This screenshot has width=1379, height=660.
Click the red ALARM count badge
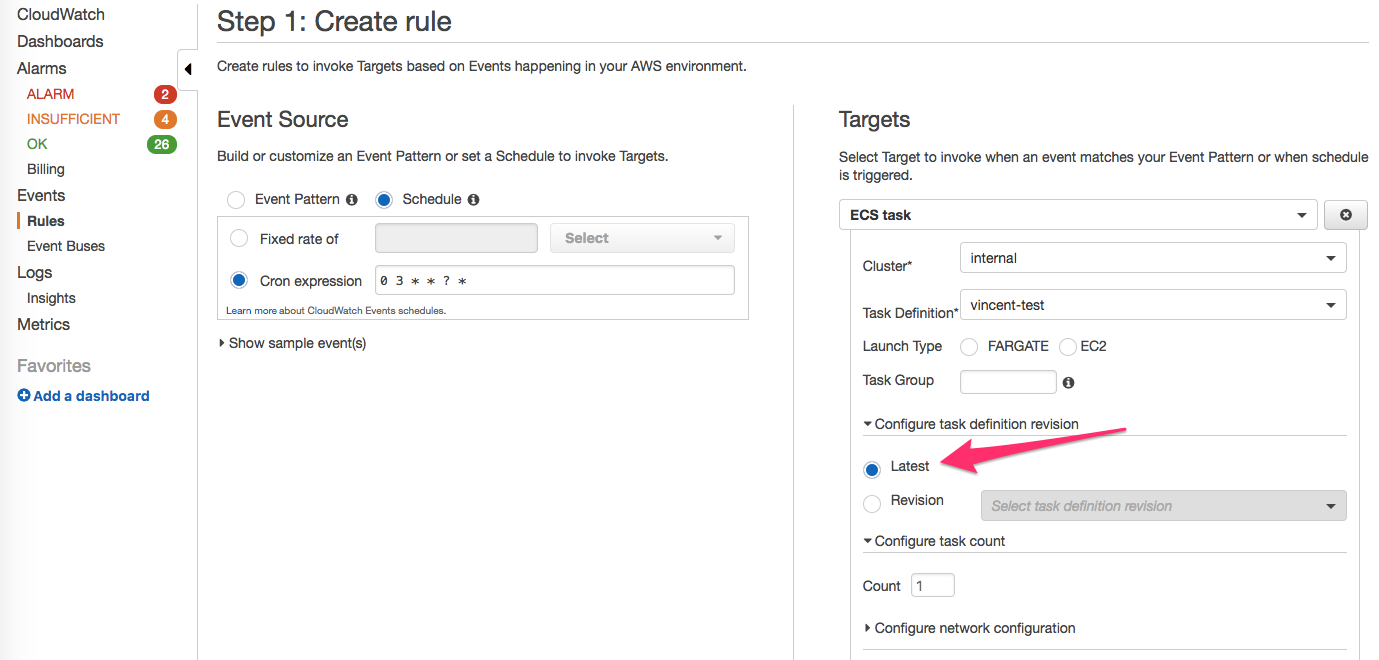[165, 95]
